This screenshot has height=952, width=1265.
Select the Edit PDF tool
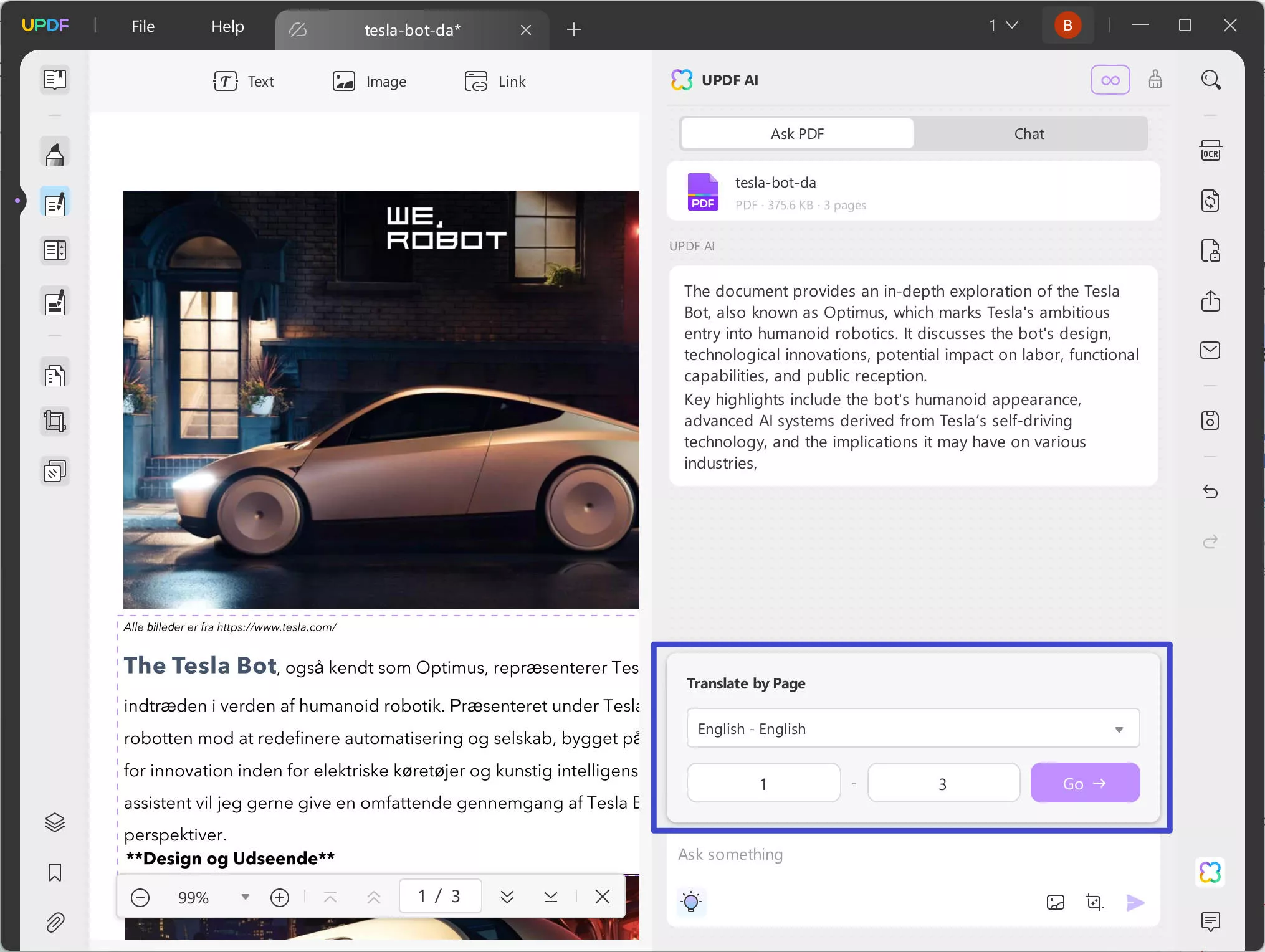pos(55,201)
